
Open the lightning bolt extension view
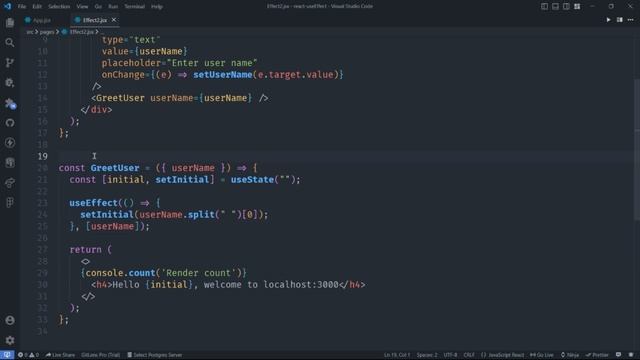tap(10, 142)
